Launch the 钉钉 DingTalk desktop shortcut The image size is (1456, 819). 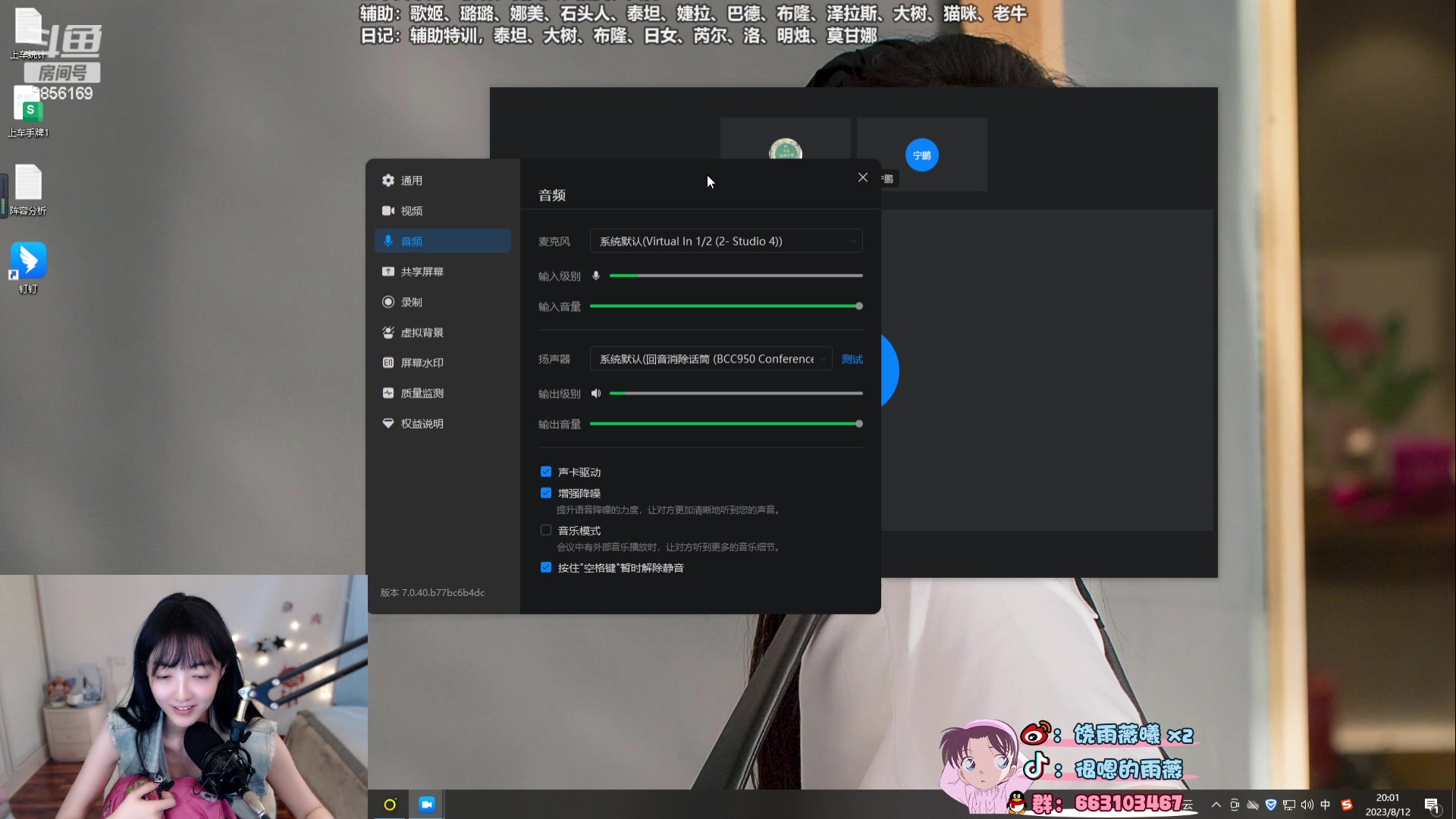[x=28, y=268]
